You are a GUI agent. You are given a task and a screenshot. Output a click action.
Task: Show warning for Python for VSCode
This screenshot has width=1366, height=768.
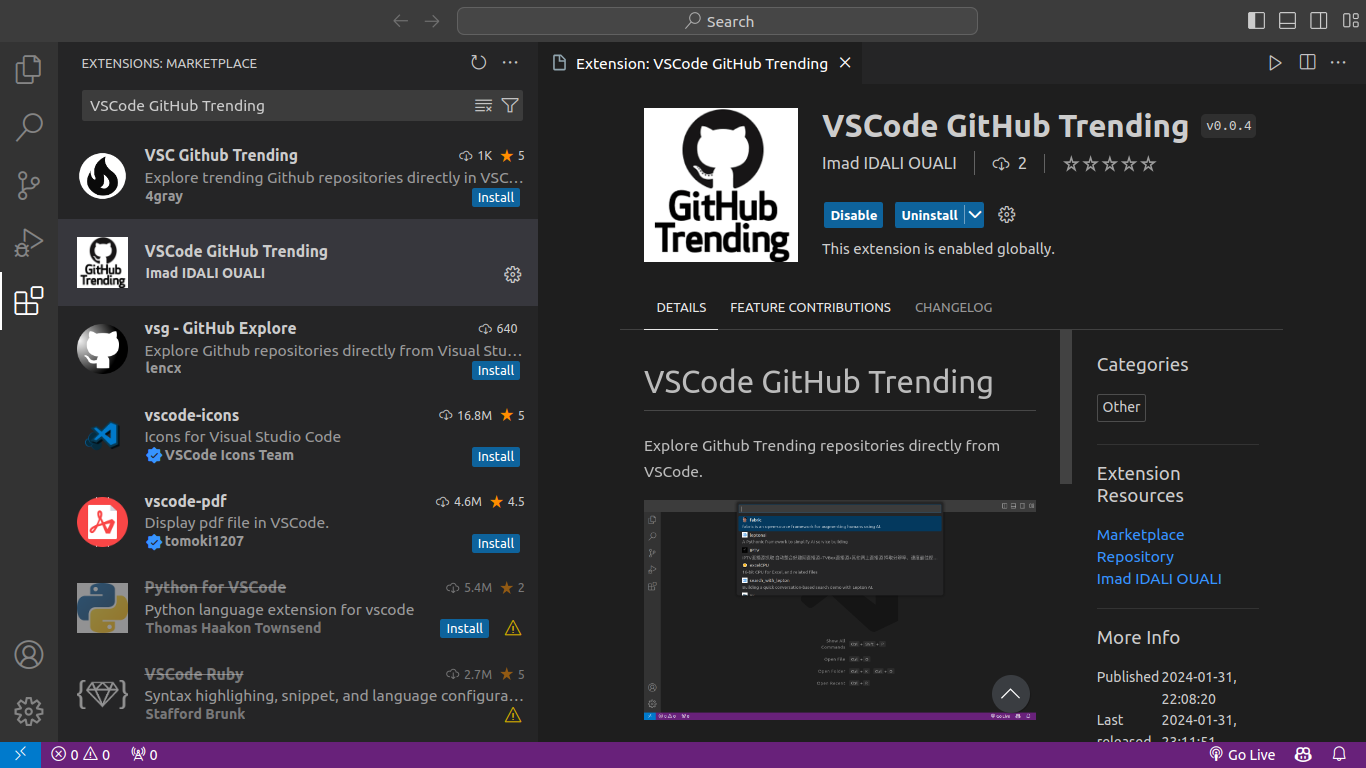[513, 629]
